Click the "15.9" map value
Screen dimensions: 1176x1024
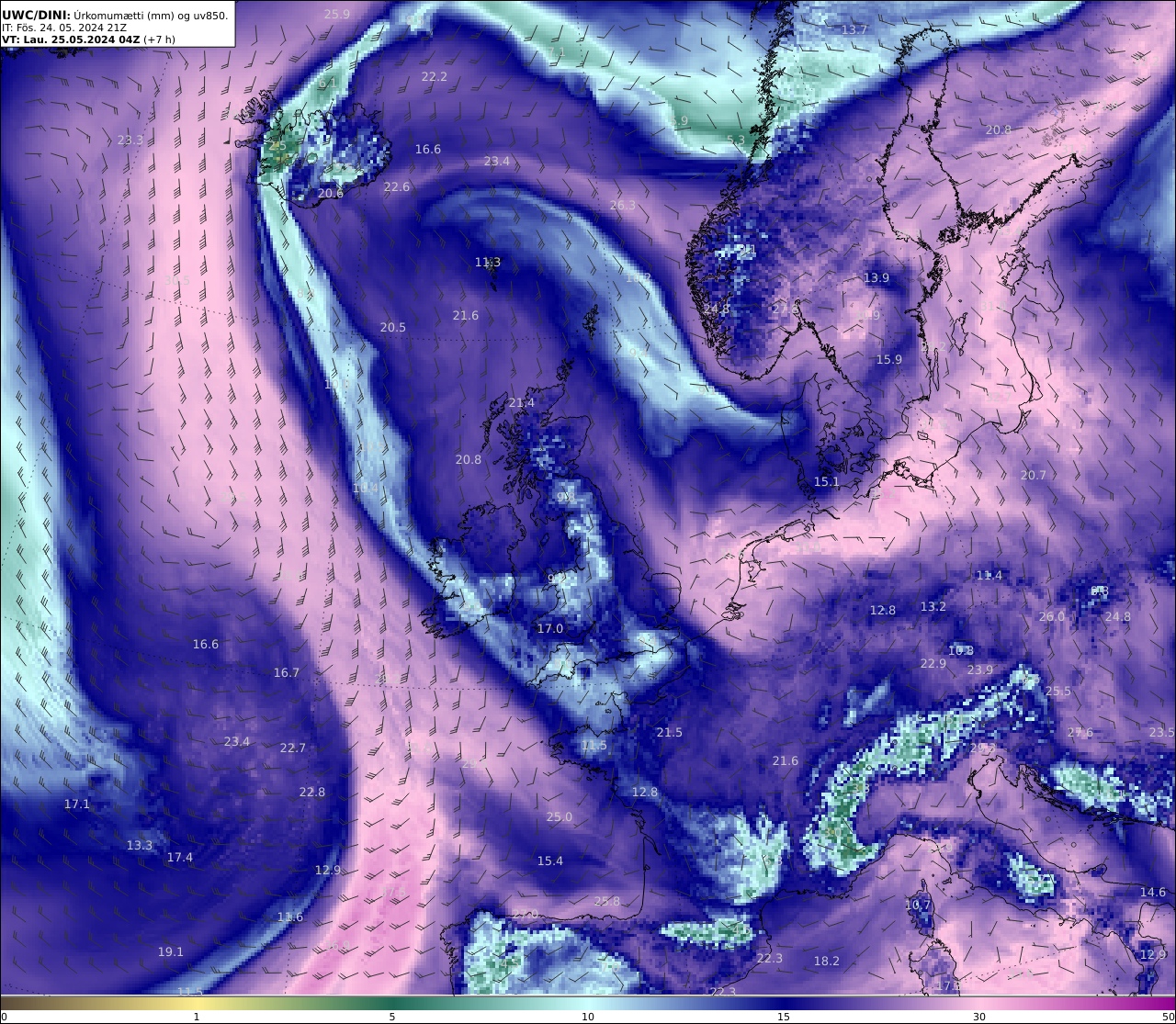click(x=889, y=359)
